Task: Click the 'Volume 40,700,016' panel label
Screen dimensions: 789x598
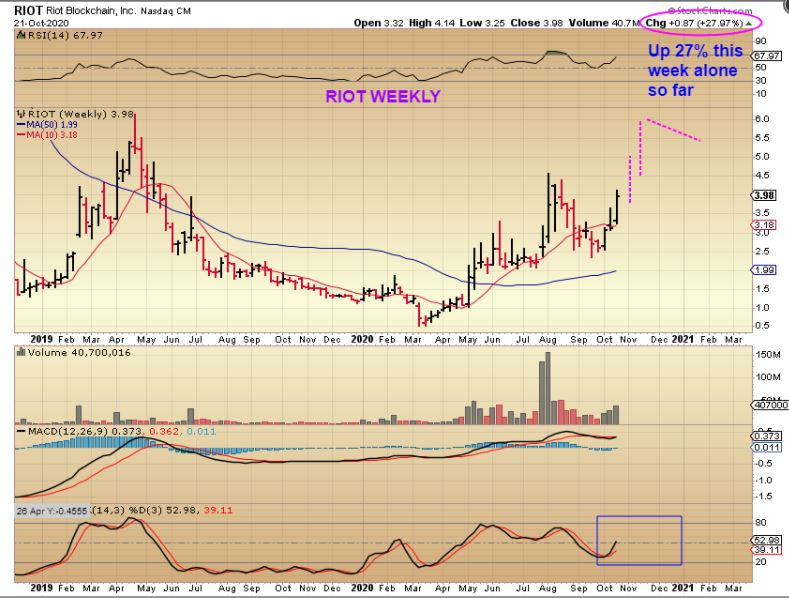Action: tap(79, 352)
